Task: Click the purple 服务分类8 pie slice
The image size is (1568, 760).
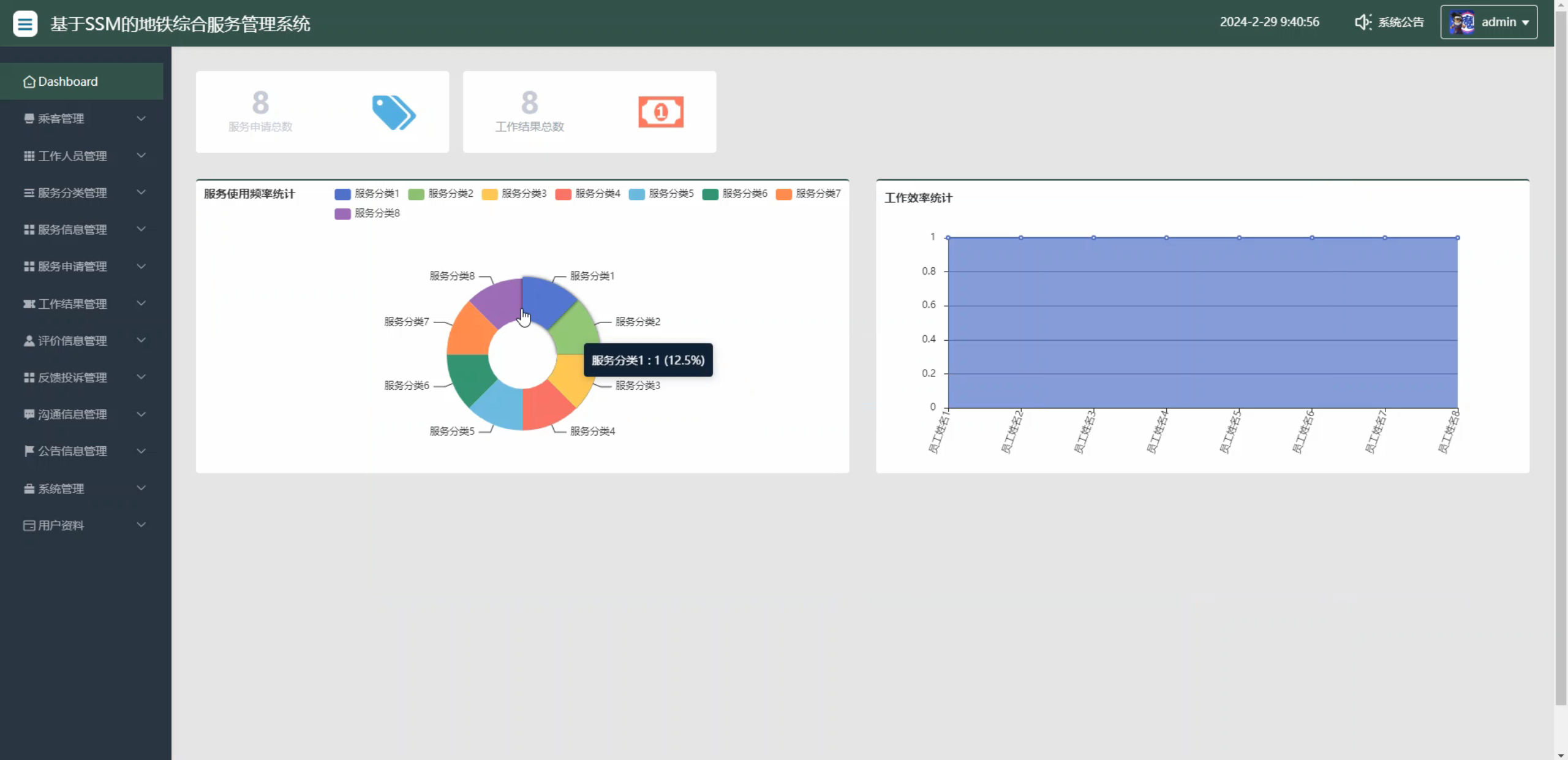Action: [x=498, y=302]
